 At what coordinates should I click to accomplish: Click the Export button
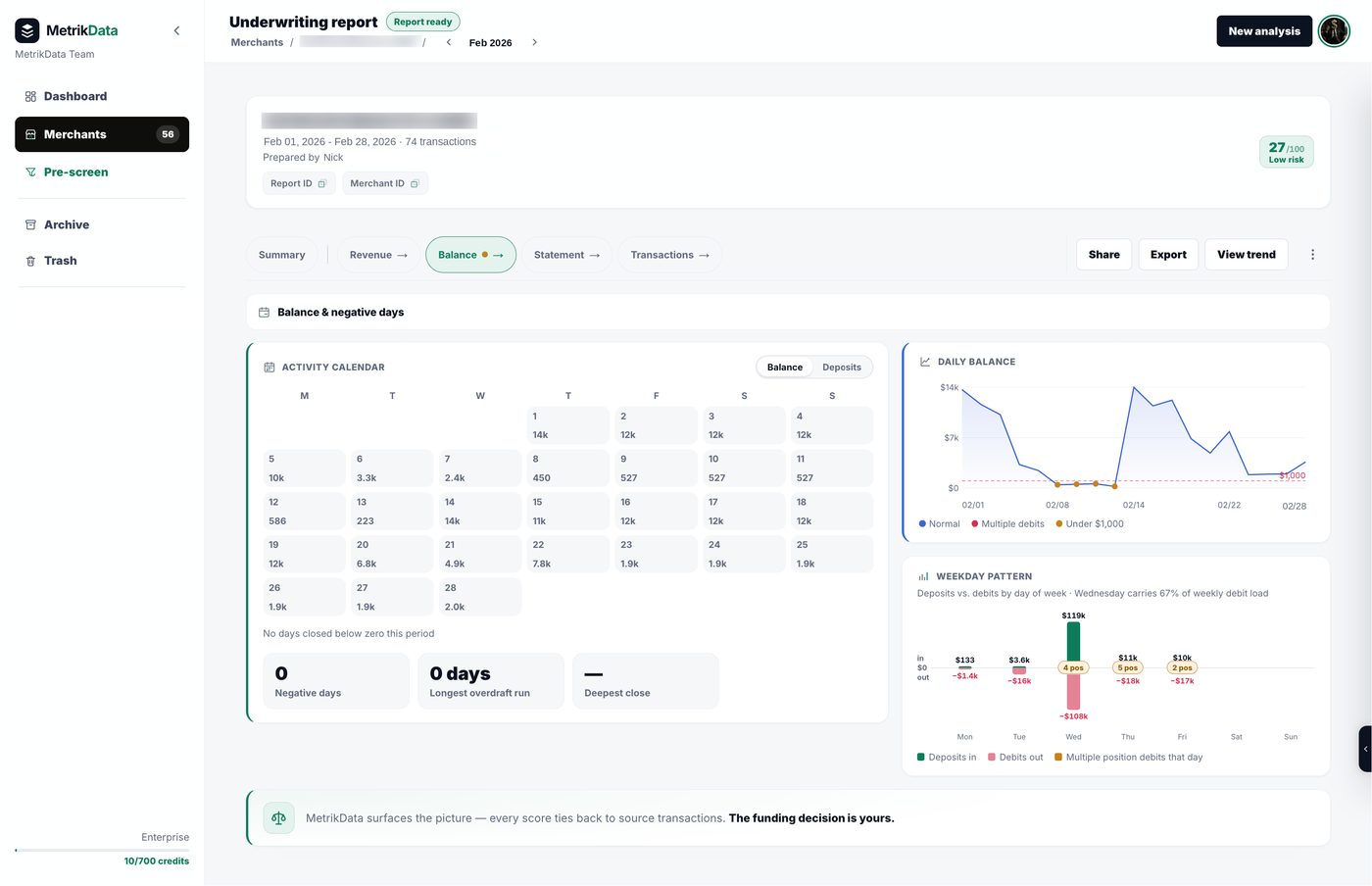pos(1168,255)
